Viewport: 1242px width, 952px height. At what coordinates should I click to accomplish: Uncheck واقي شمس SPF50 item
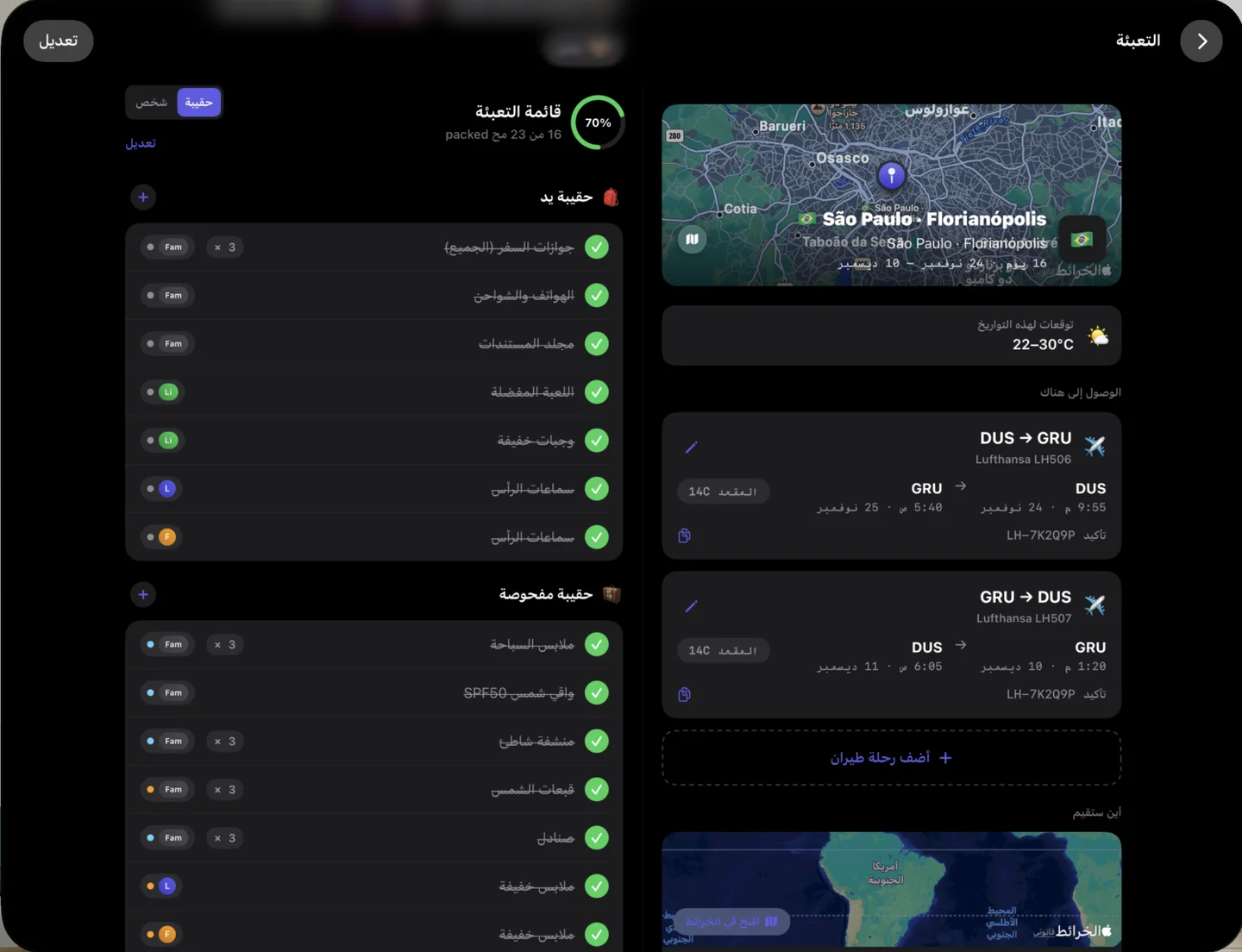point(596,692)
